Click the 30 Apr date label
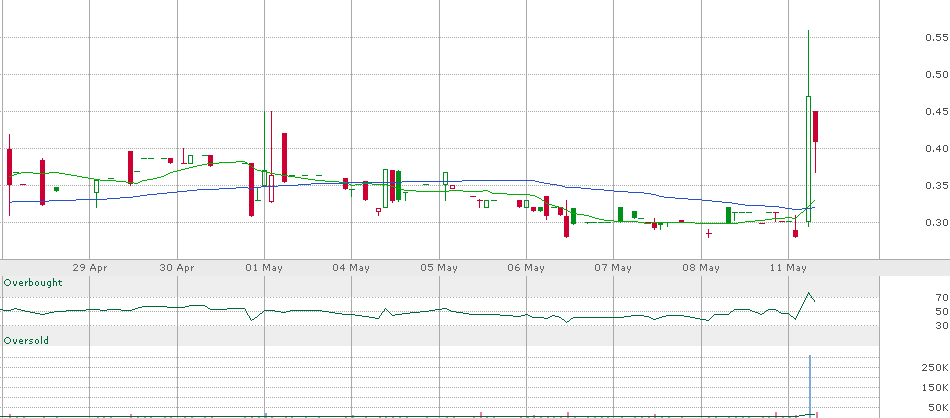The height and width of the screenshot is (418, 950). coord(178,267)
